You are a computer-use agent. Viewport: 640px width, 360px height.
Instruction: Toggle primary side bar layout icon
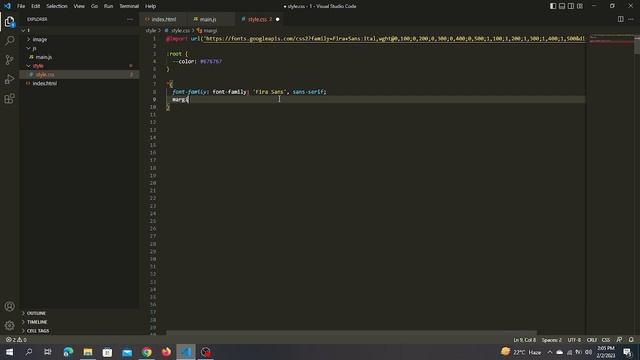click(553, 6)
